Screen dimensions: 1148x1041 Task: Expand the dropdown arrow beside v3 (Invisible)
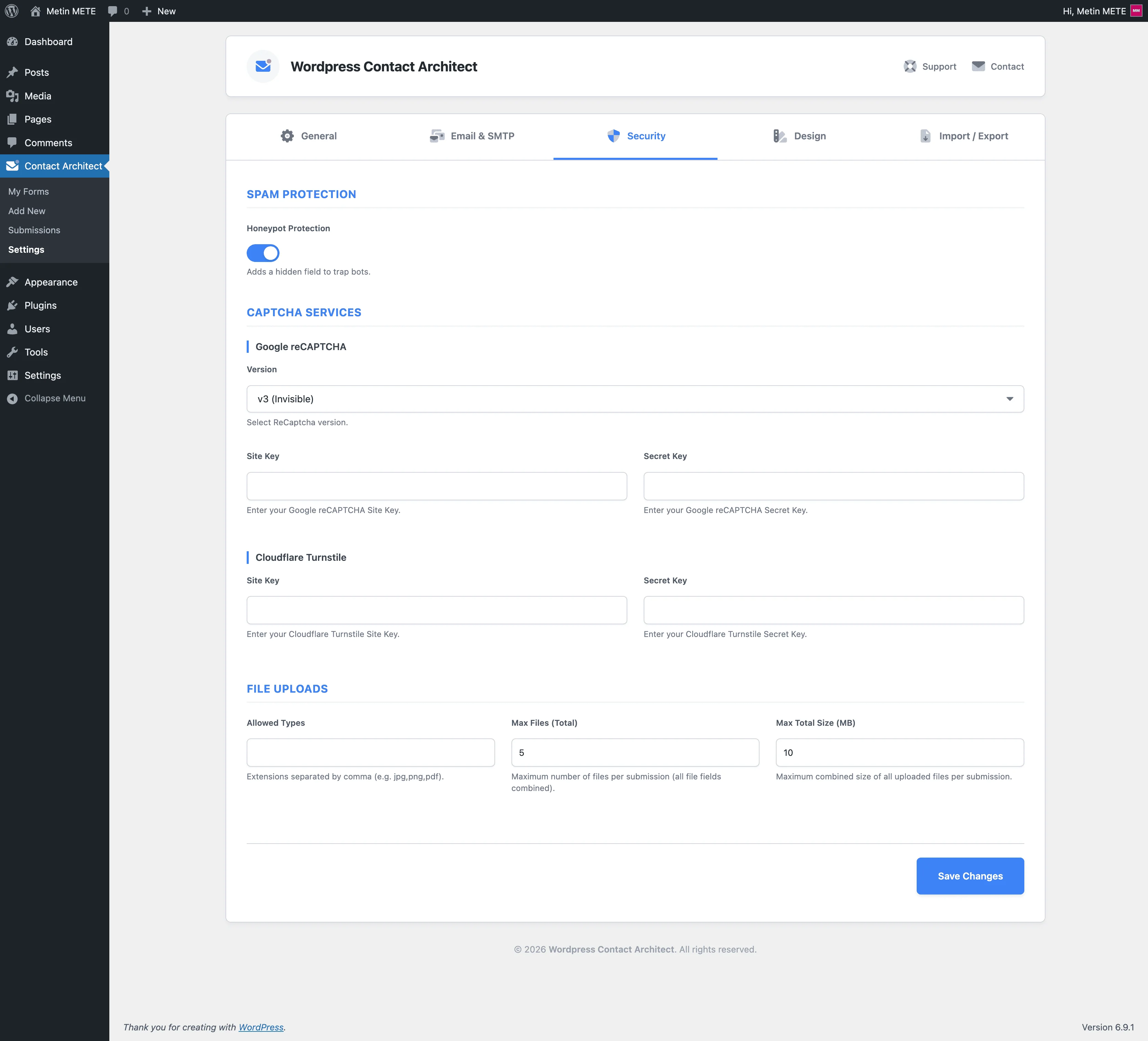pos(1009,399)
